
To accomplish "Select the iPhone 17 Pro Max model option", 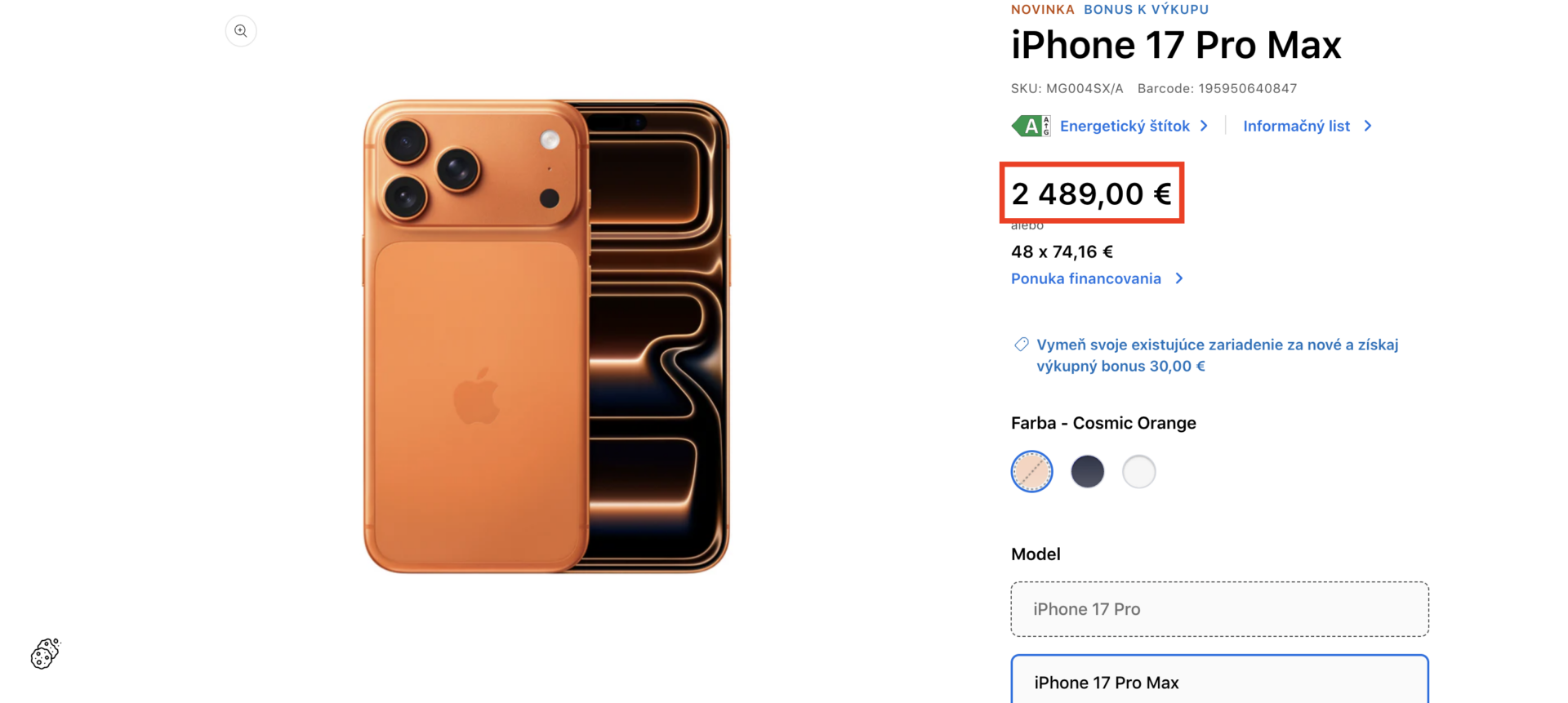I will [1219, 682].
